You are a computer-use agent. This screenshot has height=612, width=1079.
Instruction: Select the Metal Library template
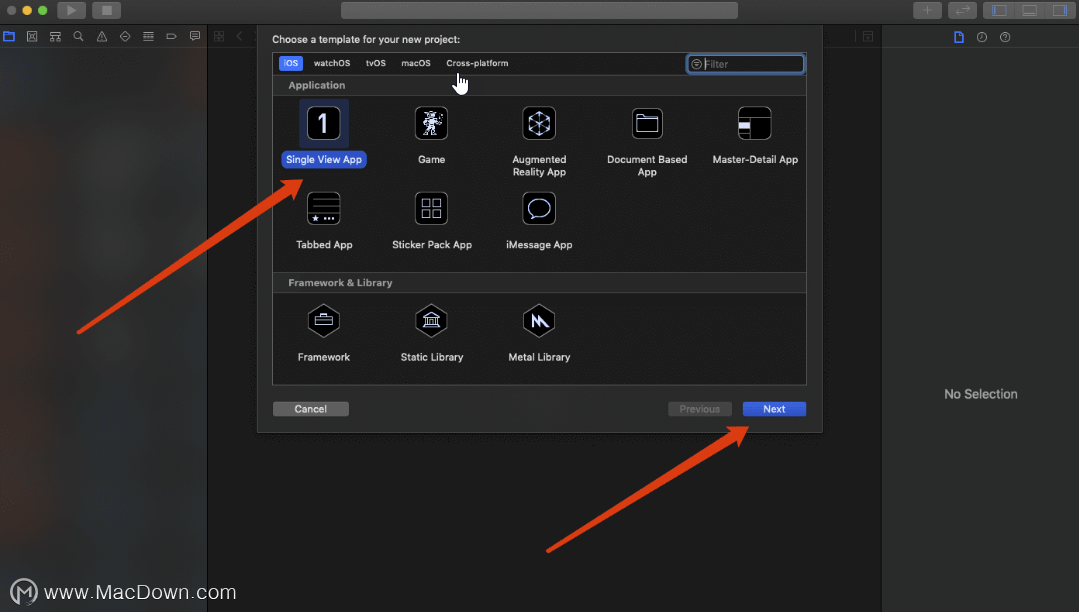[x=539, y=321]
